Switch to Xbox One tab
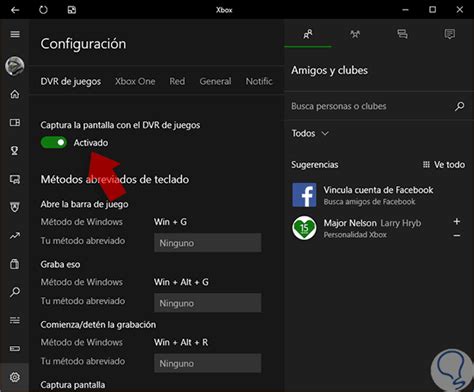Viewport: 474px width, 392px height. 135,81
